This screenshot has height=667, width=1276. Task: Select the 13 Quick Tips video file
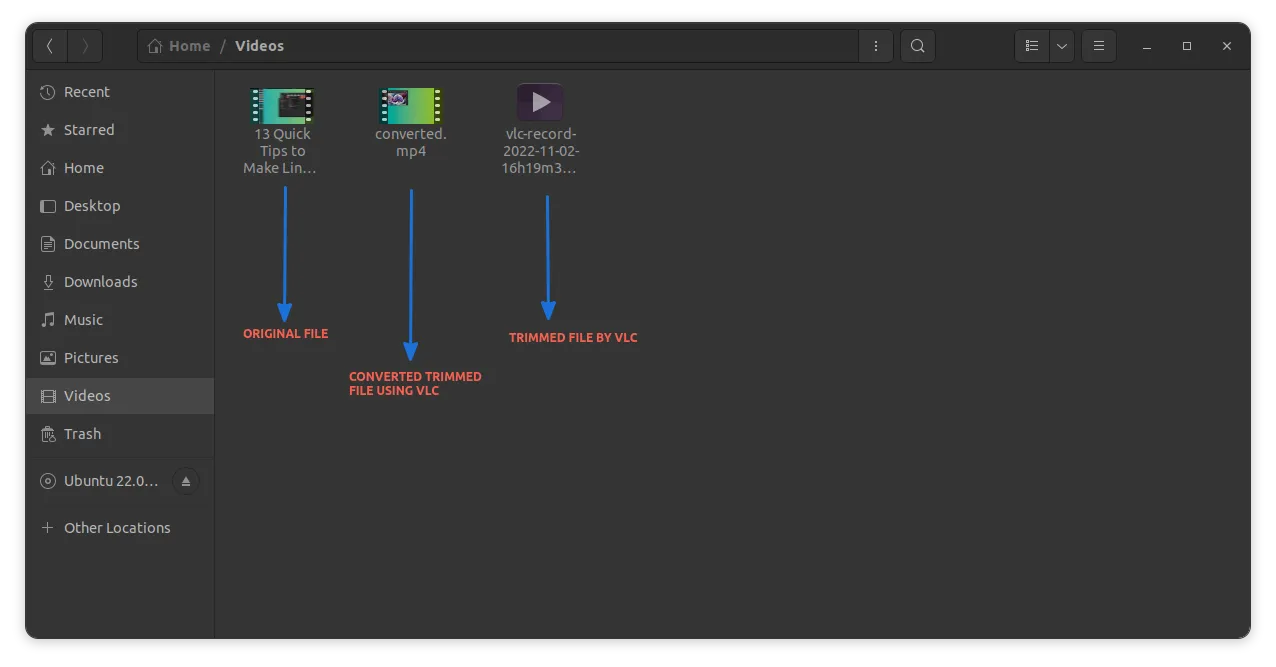click(282, 106)
